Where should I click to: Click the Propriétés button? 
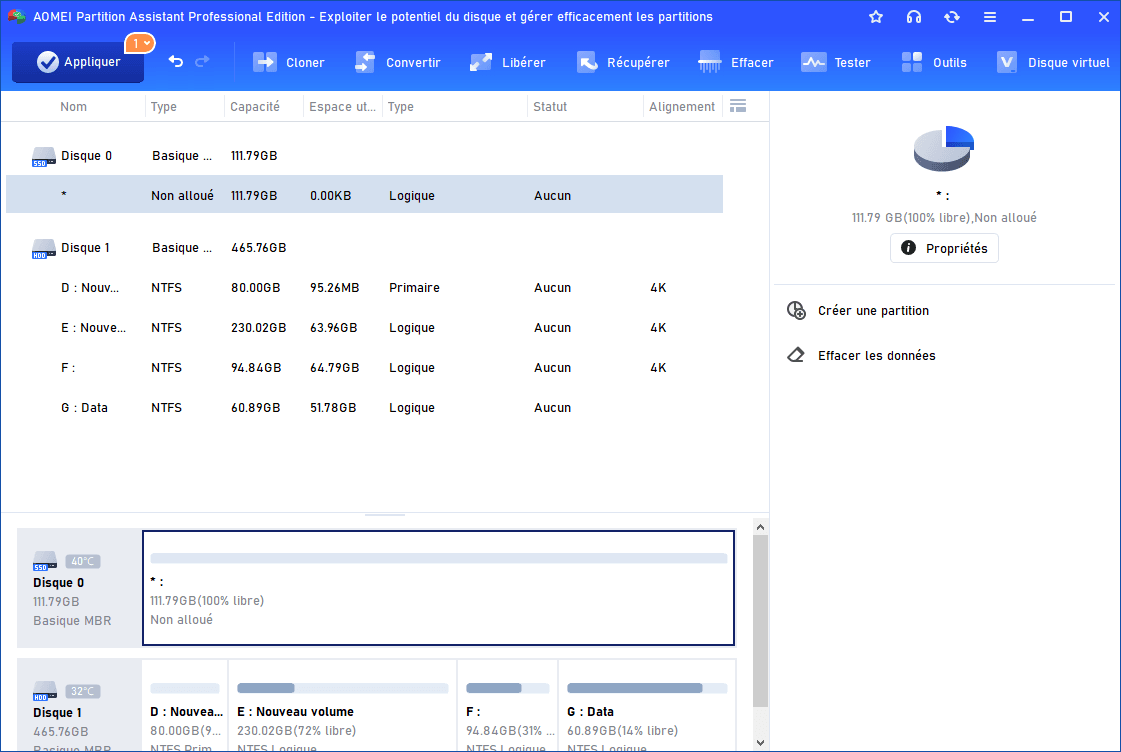(x=944, y=248)
